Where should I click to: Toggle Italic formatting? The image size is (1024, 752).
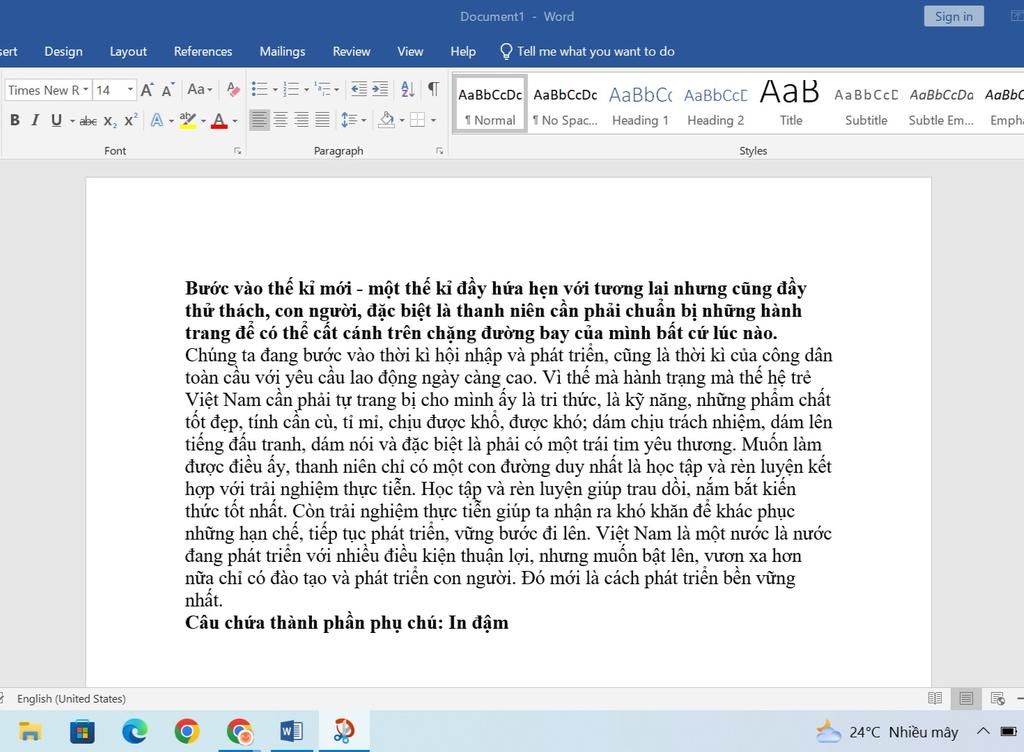tap(35, 120)
